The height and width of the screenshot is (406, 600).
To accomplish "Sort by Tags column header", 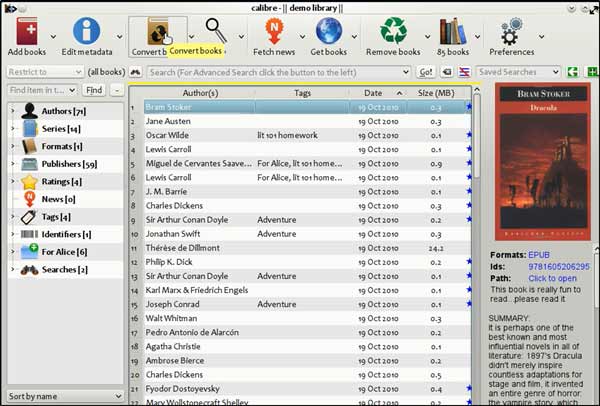I will click(302, 93).
